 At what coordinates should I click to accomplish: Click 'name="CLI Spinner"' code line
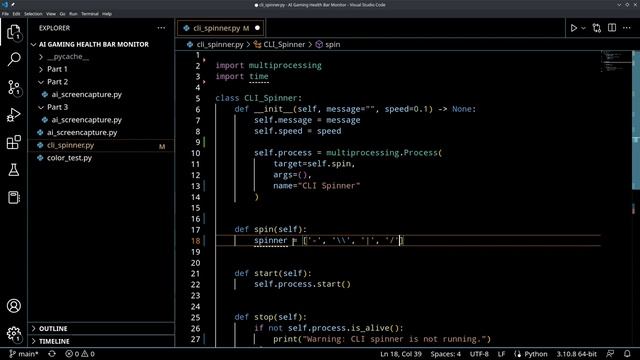click(317, 186)
